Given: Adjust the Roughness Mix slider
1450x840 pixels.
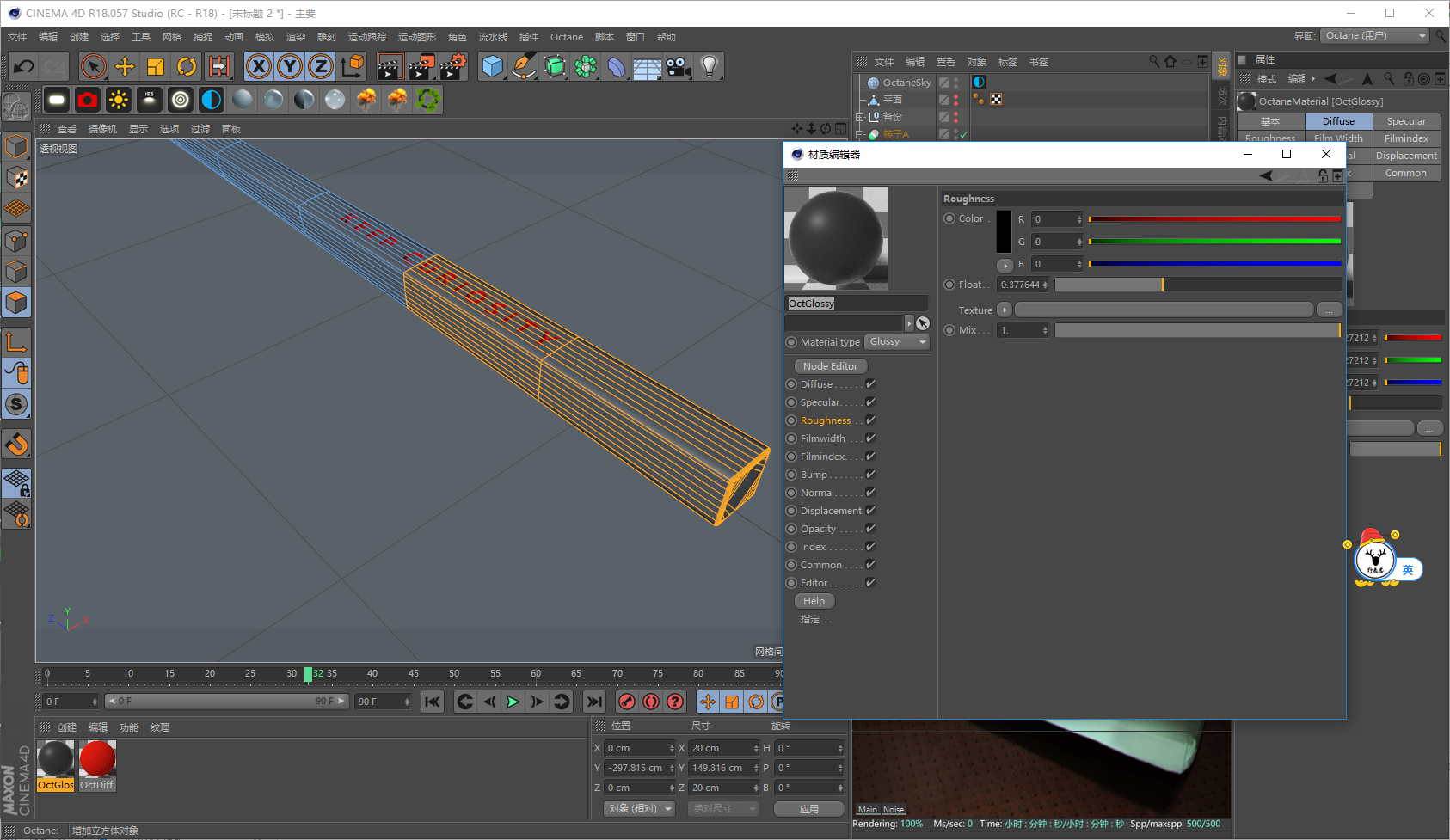Looking at the screenshot, I should (x=1198, y=330).
